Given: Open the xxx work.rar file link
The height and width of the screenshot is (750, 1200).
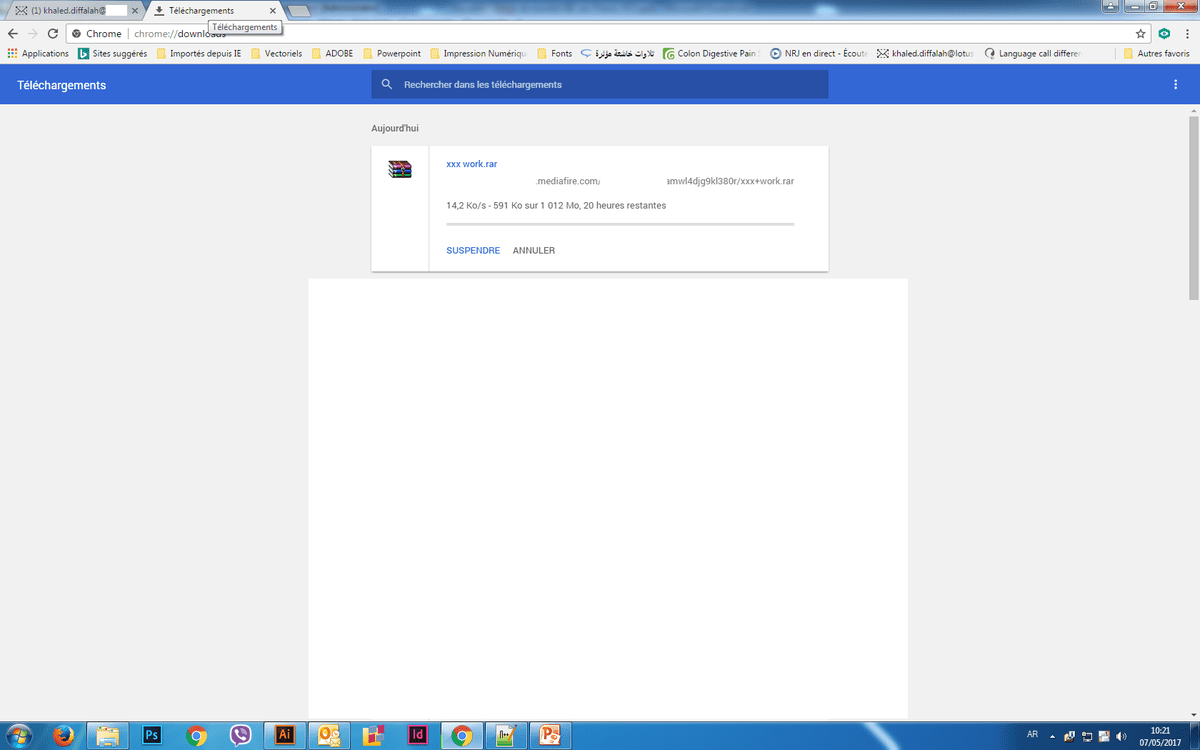Looking at the screenshot, I should click(x=471, y=164).
